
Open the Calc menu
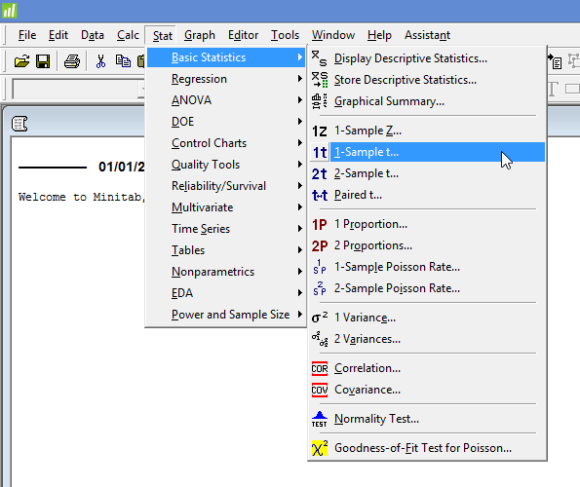click(x=128, y=35)
